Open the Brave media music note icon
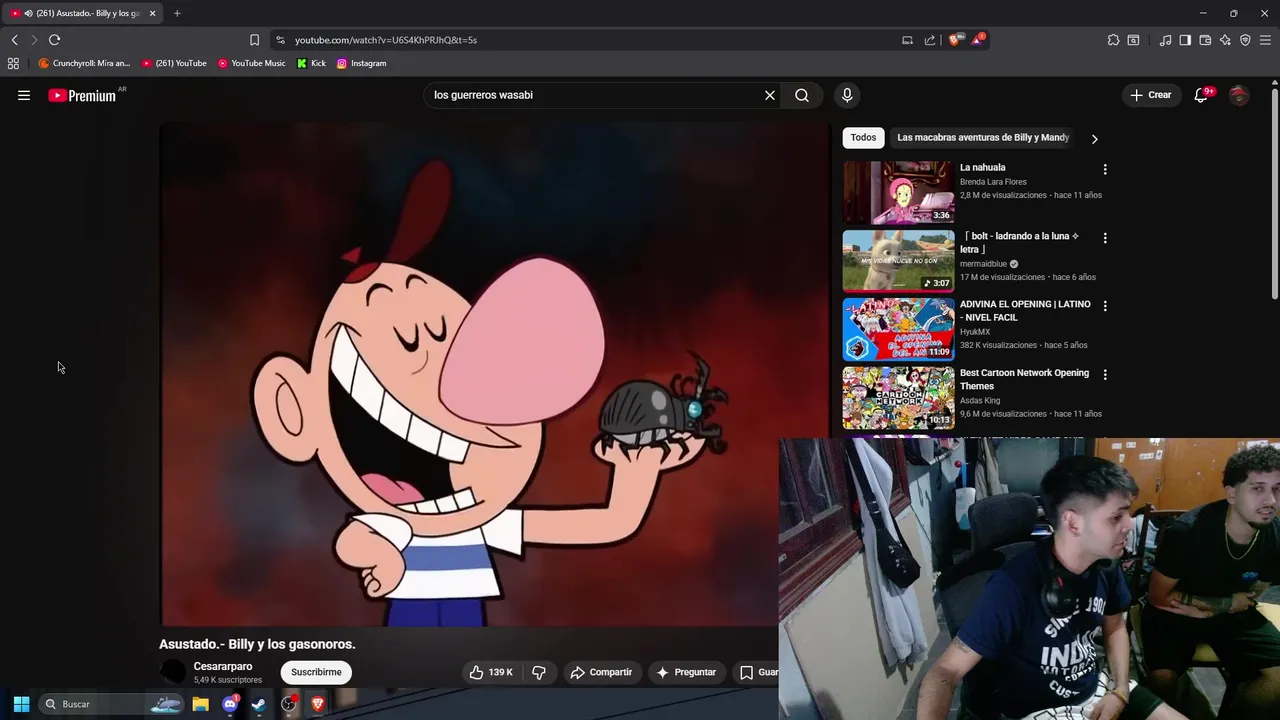This screenshot has height=720, width=1280. (1165, 40)
